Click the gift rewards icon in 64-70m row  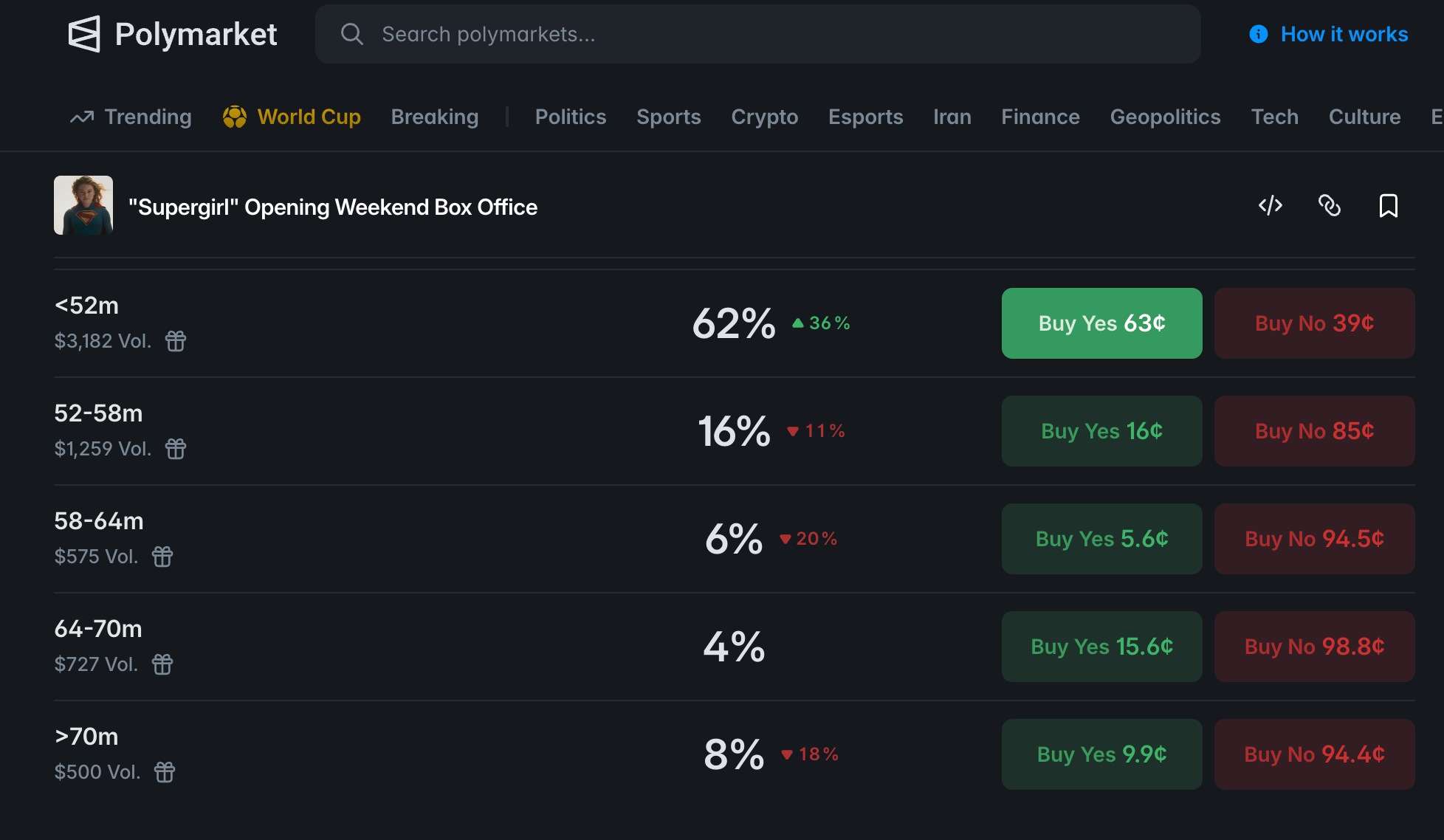coord(162,664)
